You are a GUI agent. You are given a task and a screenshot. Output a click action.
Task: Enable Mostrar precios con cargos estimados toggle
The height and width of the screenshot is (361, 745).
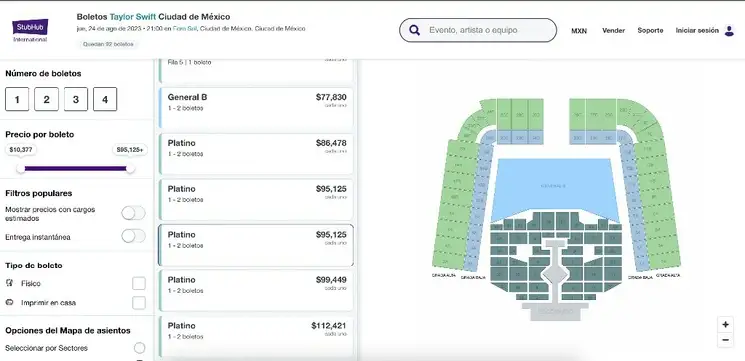pyautogui.click(x=134, y=213)
